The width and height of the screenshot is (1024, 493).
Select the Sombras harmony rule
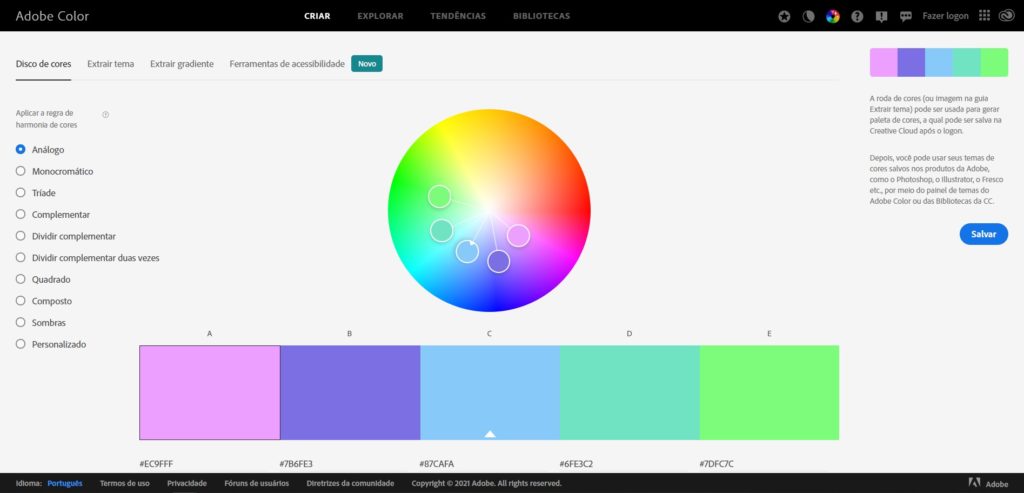(x=40, y=323)
